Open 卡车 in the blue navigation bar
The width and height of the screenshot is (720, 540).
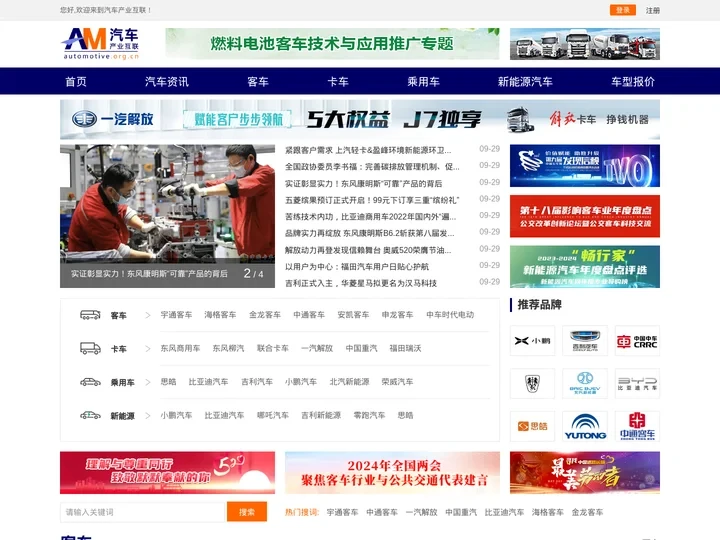[338, 82]
